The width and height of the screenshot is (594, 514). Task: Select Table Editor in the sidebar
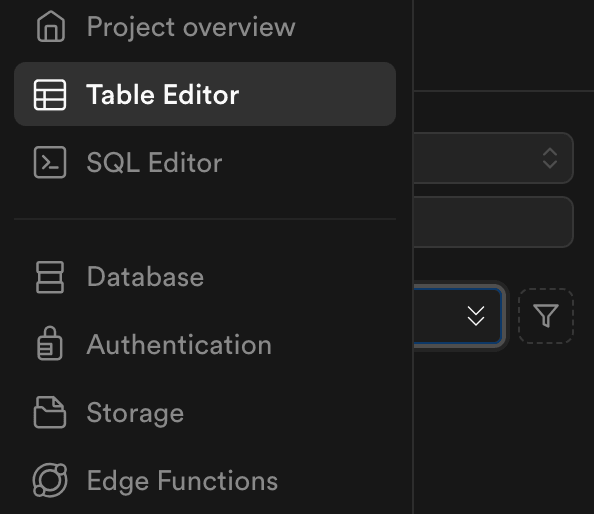[x=205, y=94]
